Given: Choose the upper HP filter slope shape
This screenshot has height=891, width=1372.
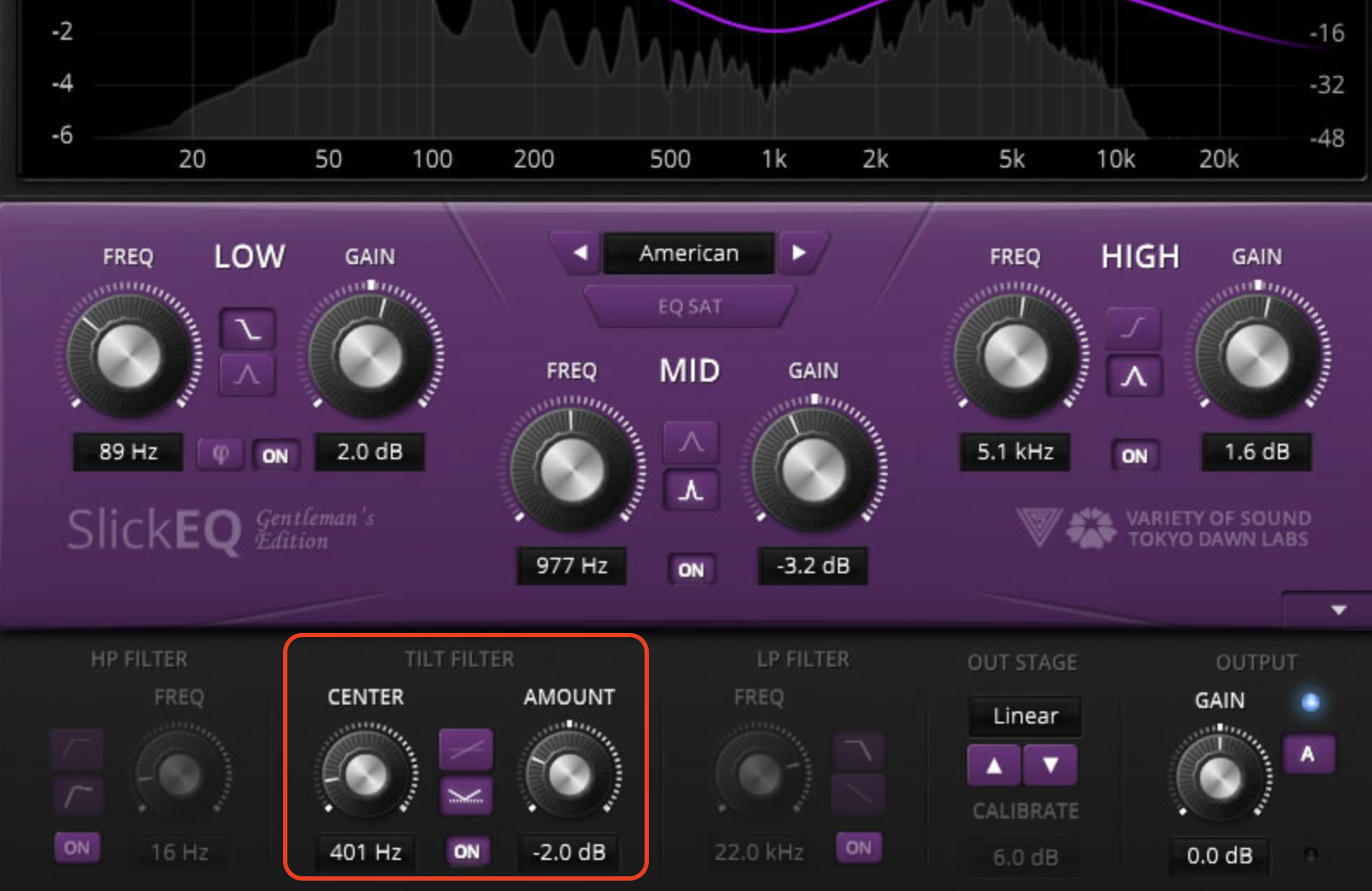Looking at the screenshot, I should click(x=78, y=749).
